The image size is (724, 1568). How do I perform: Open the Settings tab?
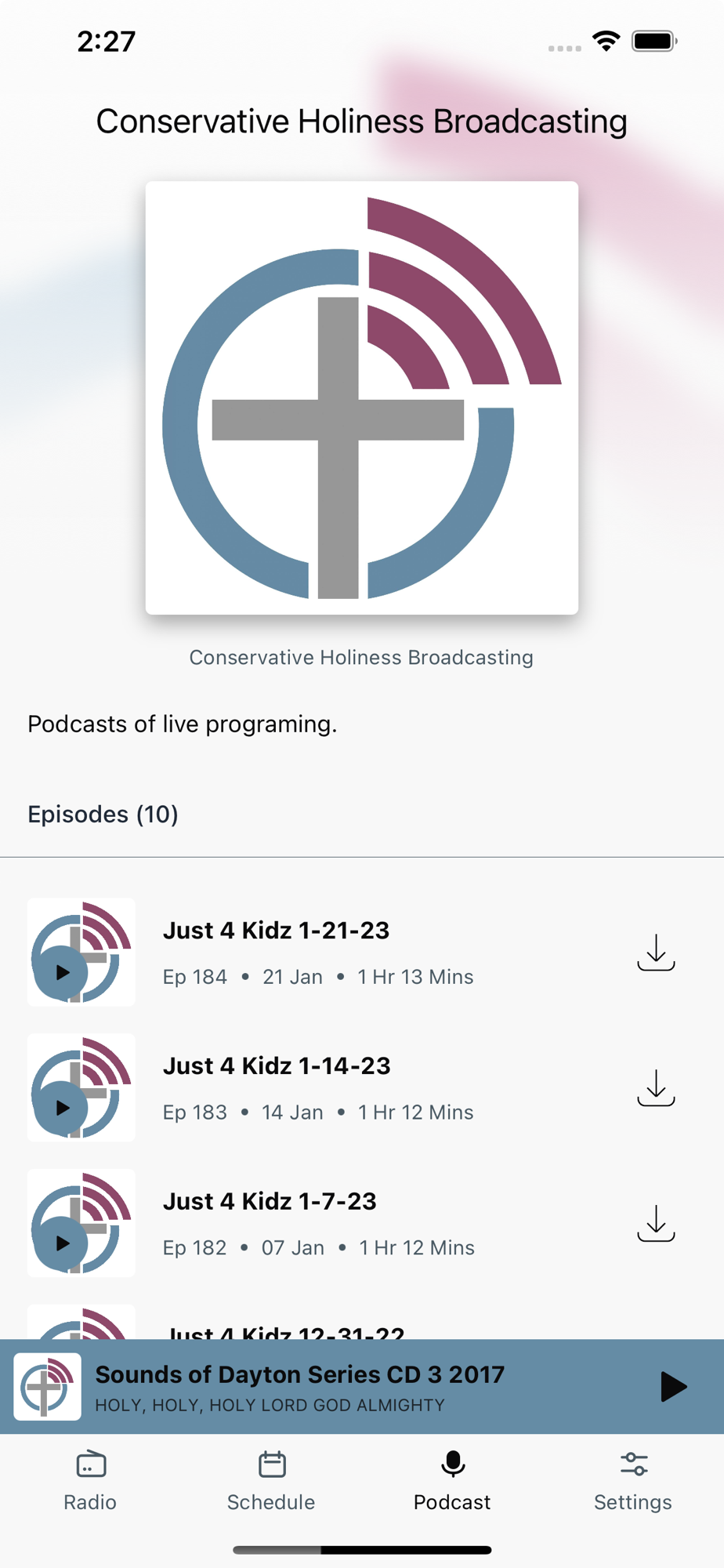click(x=633, y=1481)
